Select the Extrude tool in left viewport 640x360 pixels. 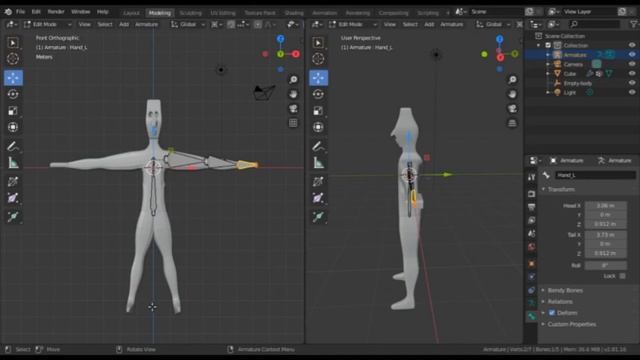click(13, 216)
